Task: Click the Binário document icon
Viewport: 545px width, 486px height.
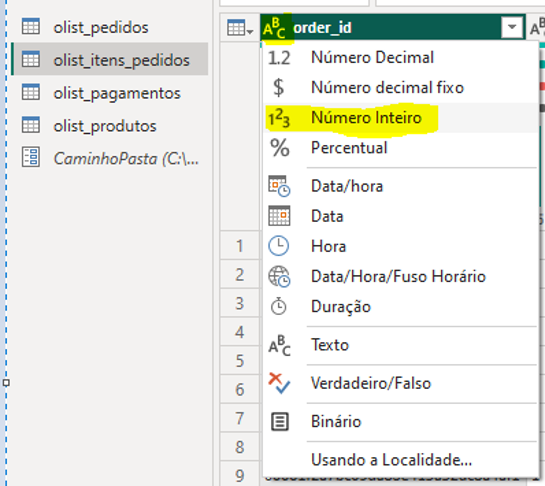Action: tap(279, 422)
